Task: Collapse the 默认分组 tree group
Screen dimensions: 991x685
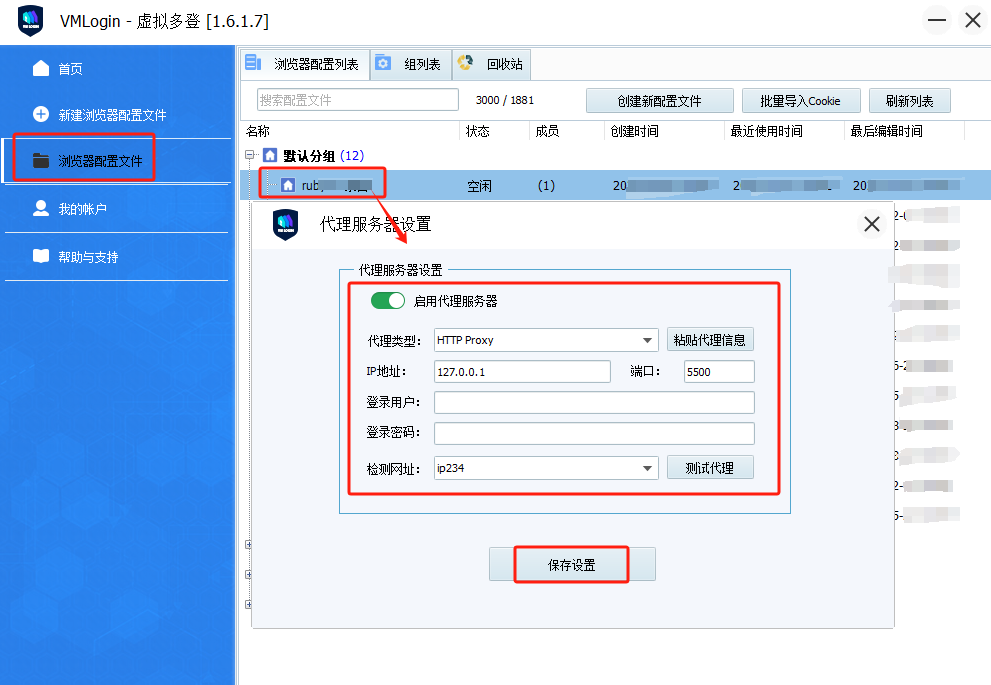Action: 250,155
